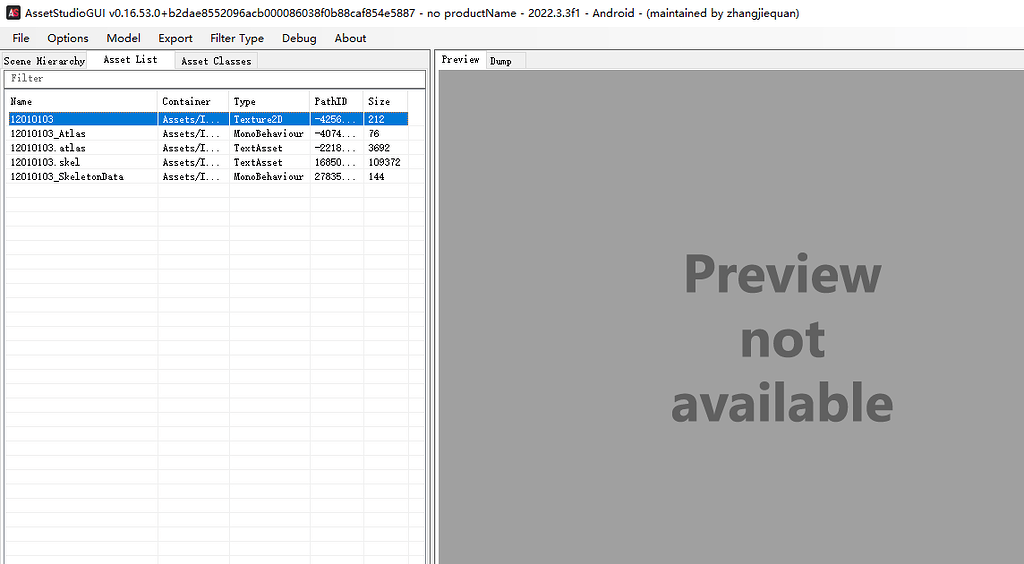The height and width of the screenshot is (564, 1024).
Task: Open the Options menu
Action: [68, 38]
